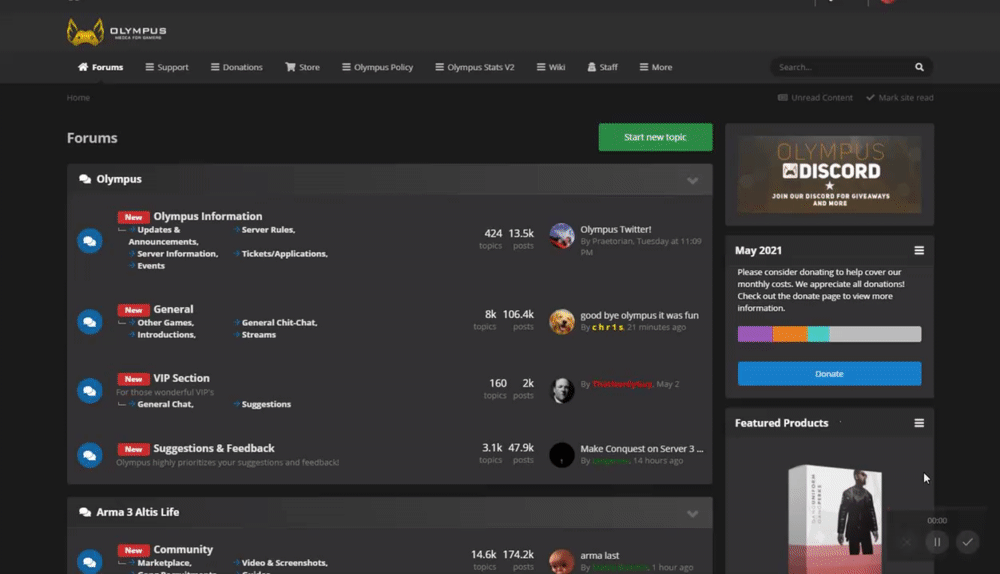Open Server Information subforum

tap(177, 254)
